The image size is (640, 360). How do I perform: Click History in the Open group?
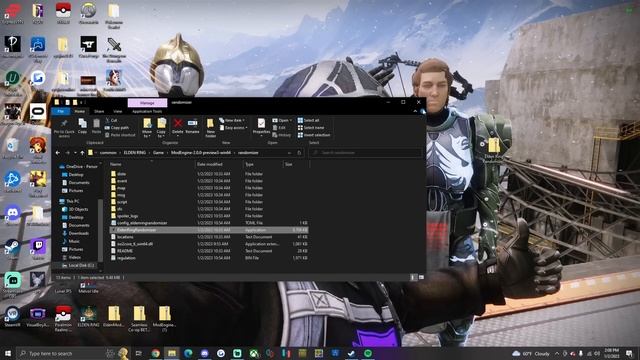tap(282, 135)
